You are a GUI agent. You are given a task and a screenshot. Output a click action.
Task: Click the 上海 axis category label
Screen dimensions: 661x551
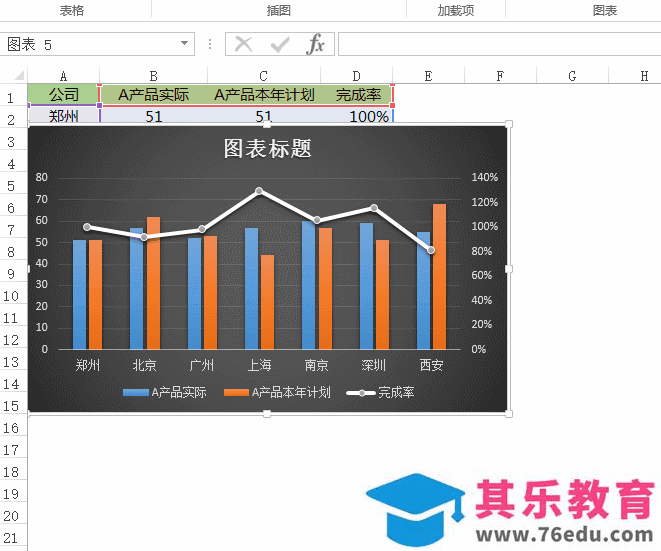[259, 365]
